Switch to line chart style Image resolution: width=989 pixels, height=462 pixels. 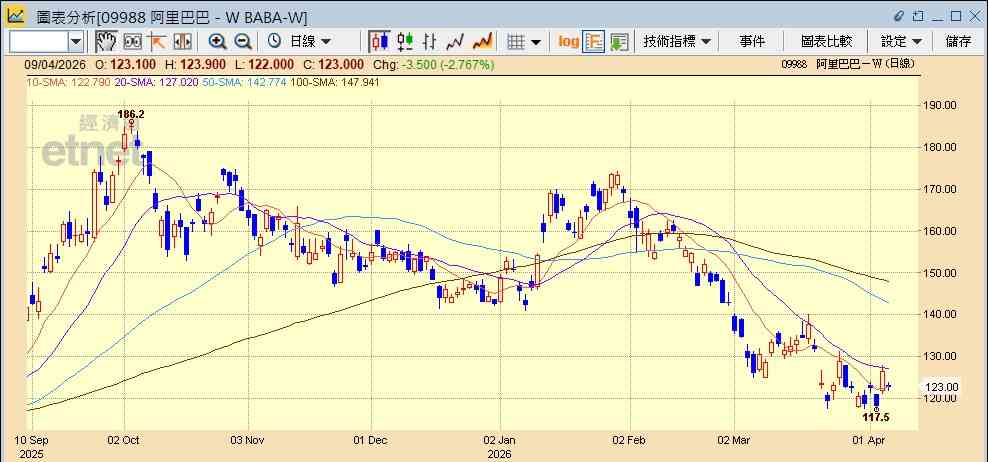pos(455,42)
